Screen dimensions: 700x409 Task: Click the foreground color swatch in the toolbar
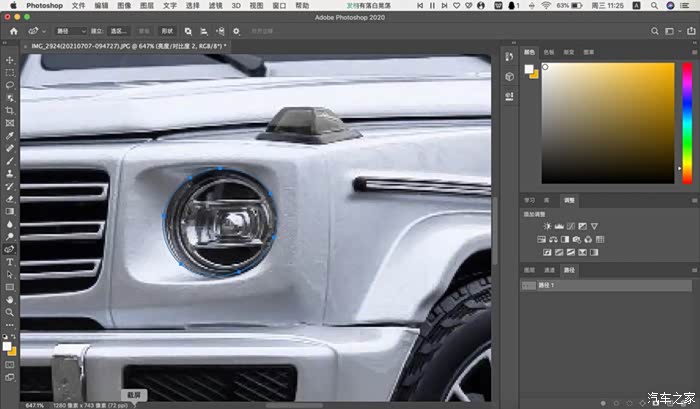(7, 346)
